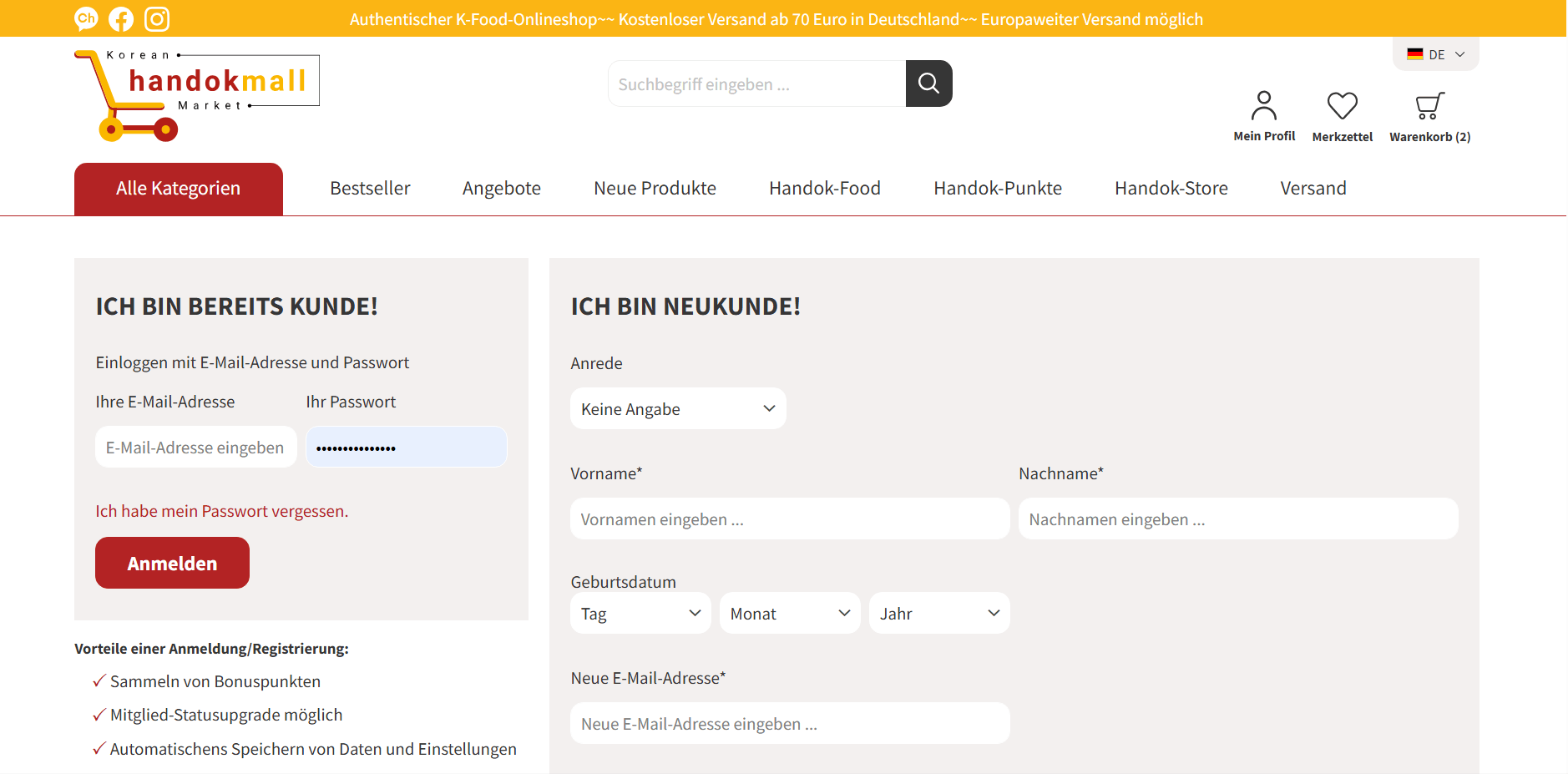
Task: Open the Anrede dropdown
Action: (x=677, y=408)
